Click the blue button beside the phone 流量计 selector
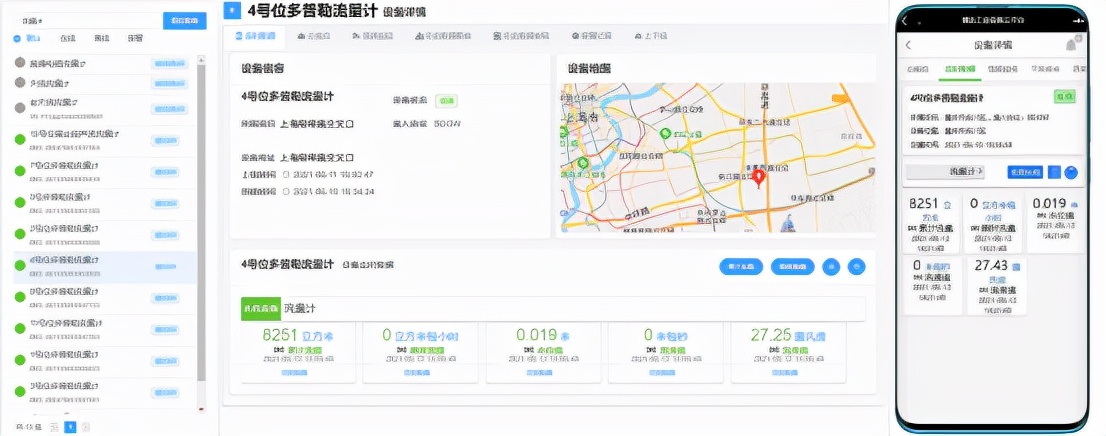This screenshot has width=1106, height=436. coord(1024,172)
